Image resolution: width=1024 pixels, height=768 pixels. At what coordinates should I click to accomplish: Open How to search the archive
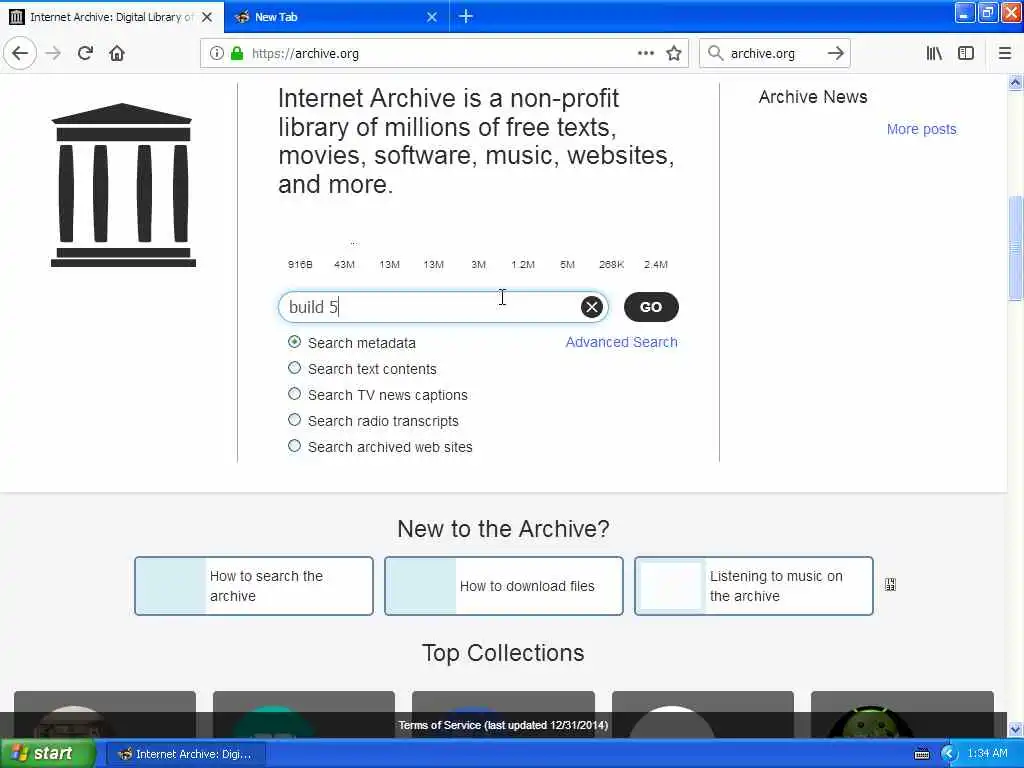click(x=254, y=586)
